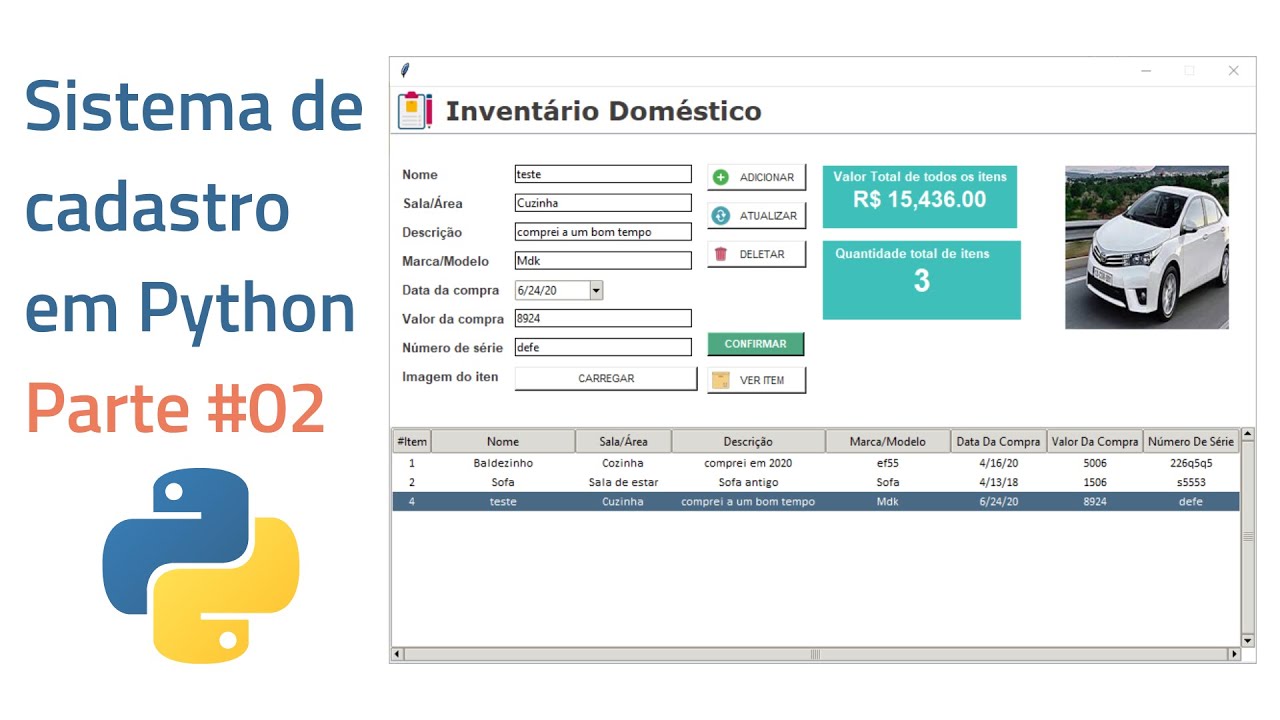1280x720 pixels.
Task: Click the white car thumbnail image
Action: click(1146, 247)
